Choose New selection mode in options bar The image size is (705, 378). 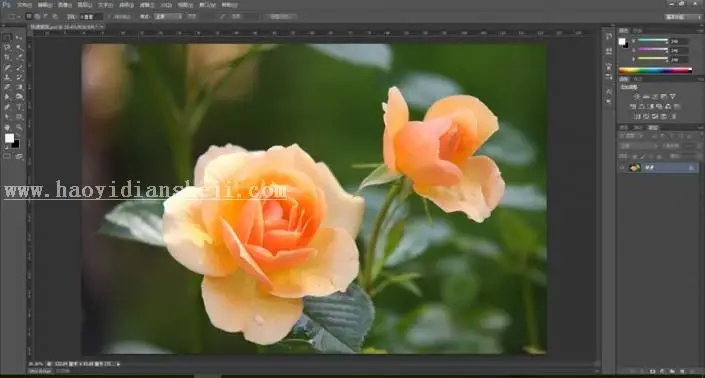29,16
